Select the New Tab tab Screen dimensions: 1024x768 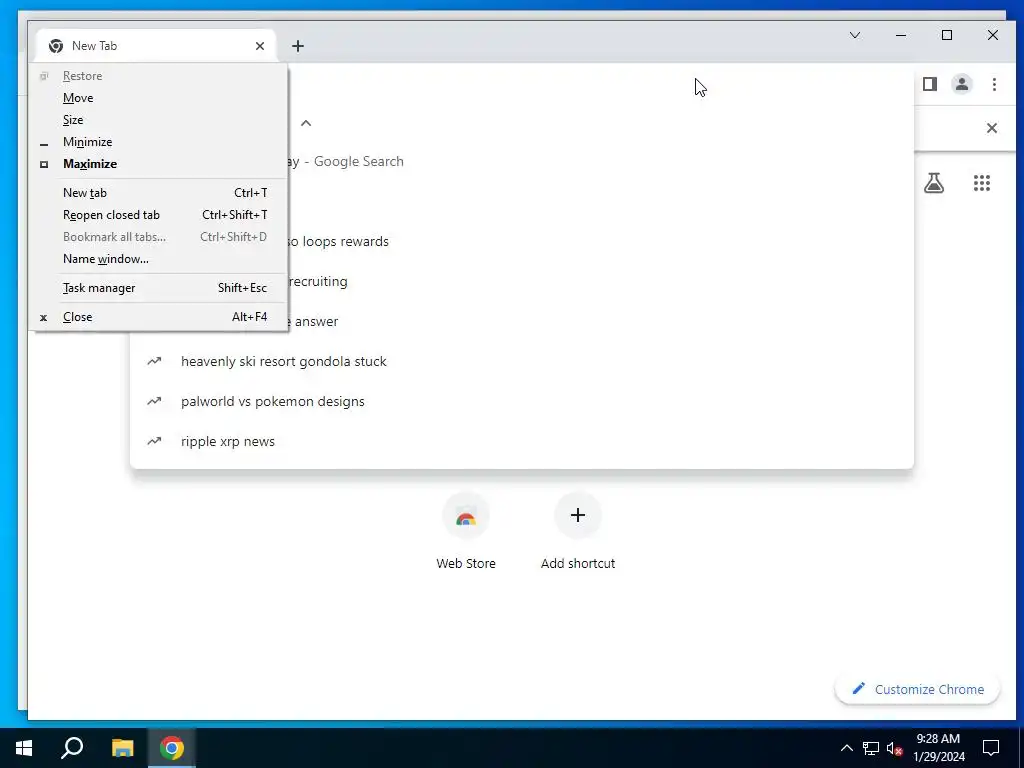point(155,46)
